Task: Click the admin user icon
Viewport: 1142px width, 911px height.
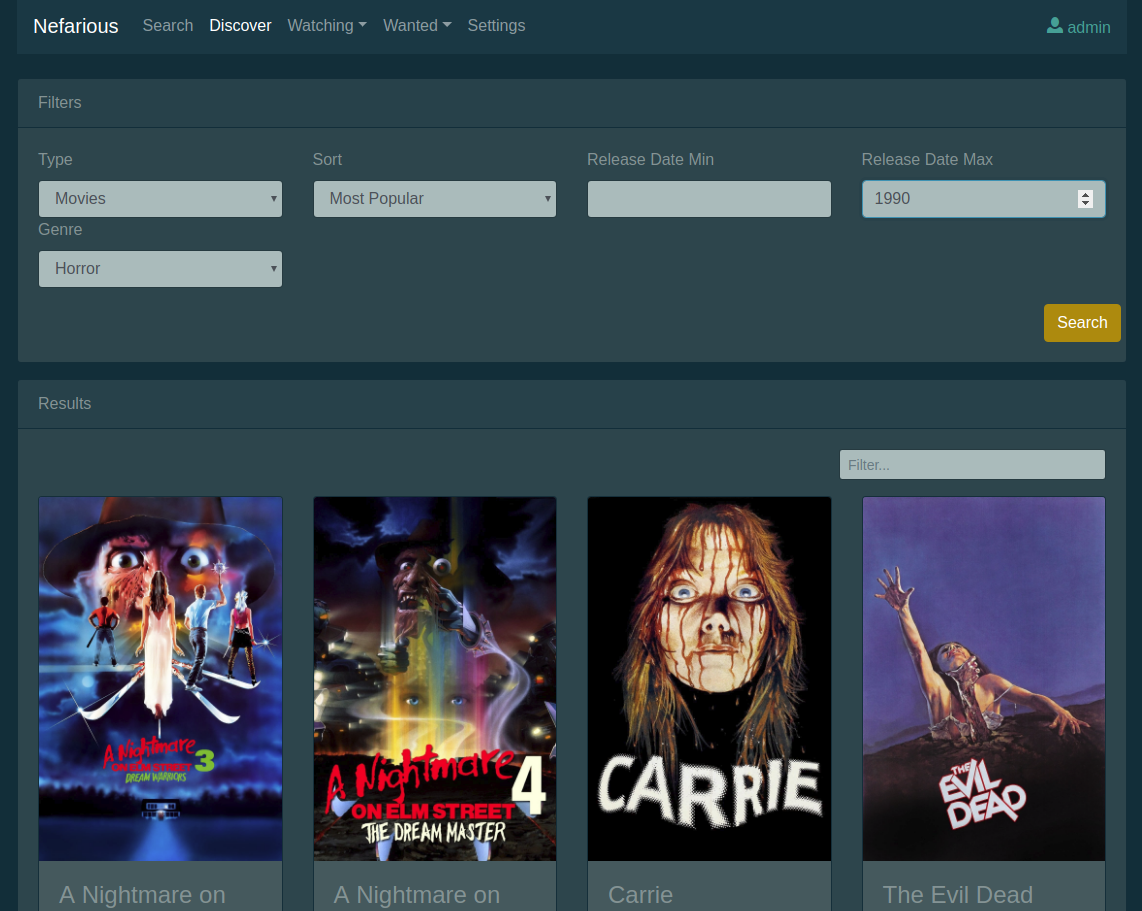Action: 1055,26
